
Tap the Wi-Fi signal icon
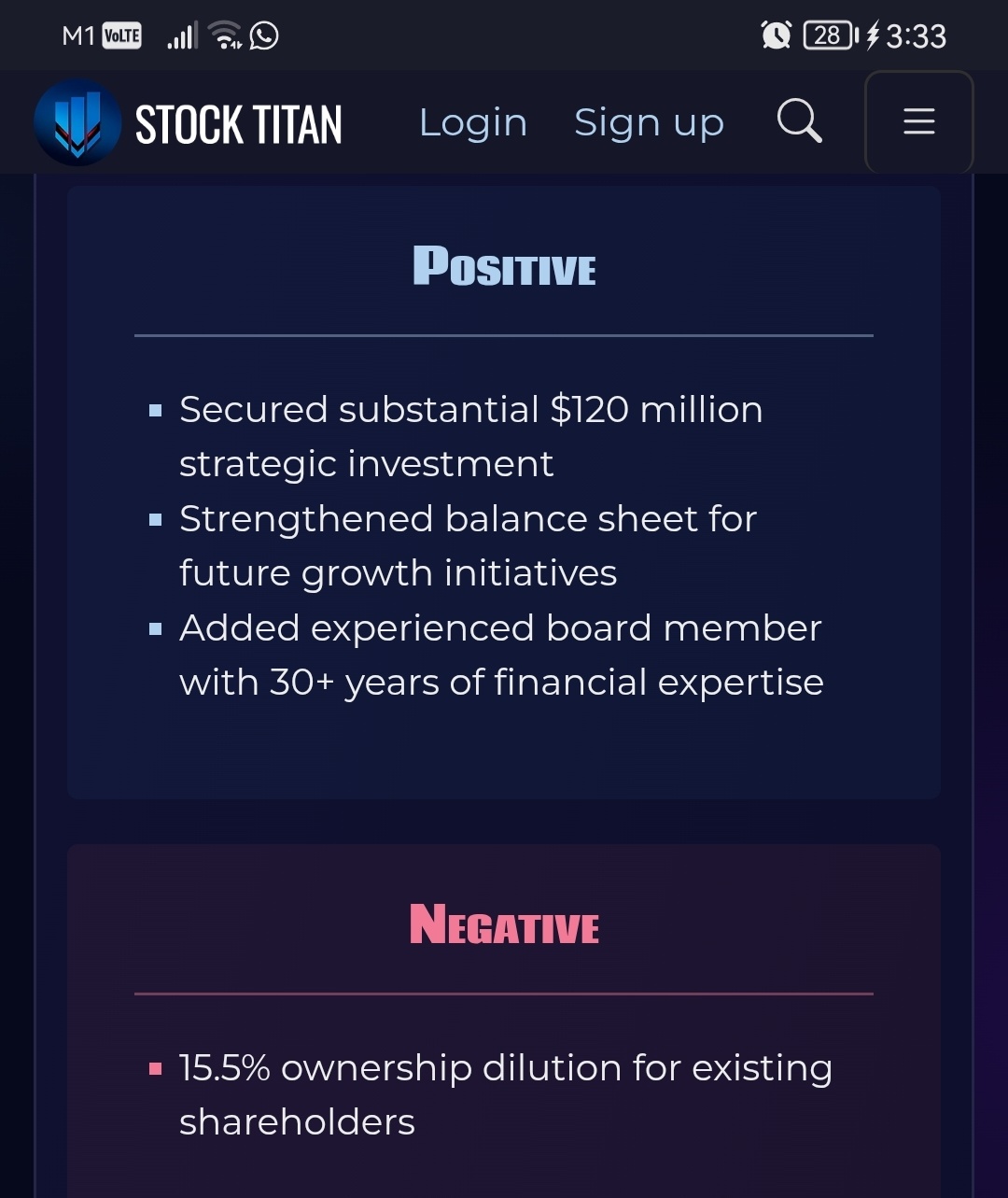coord(226,35)
